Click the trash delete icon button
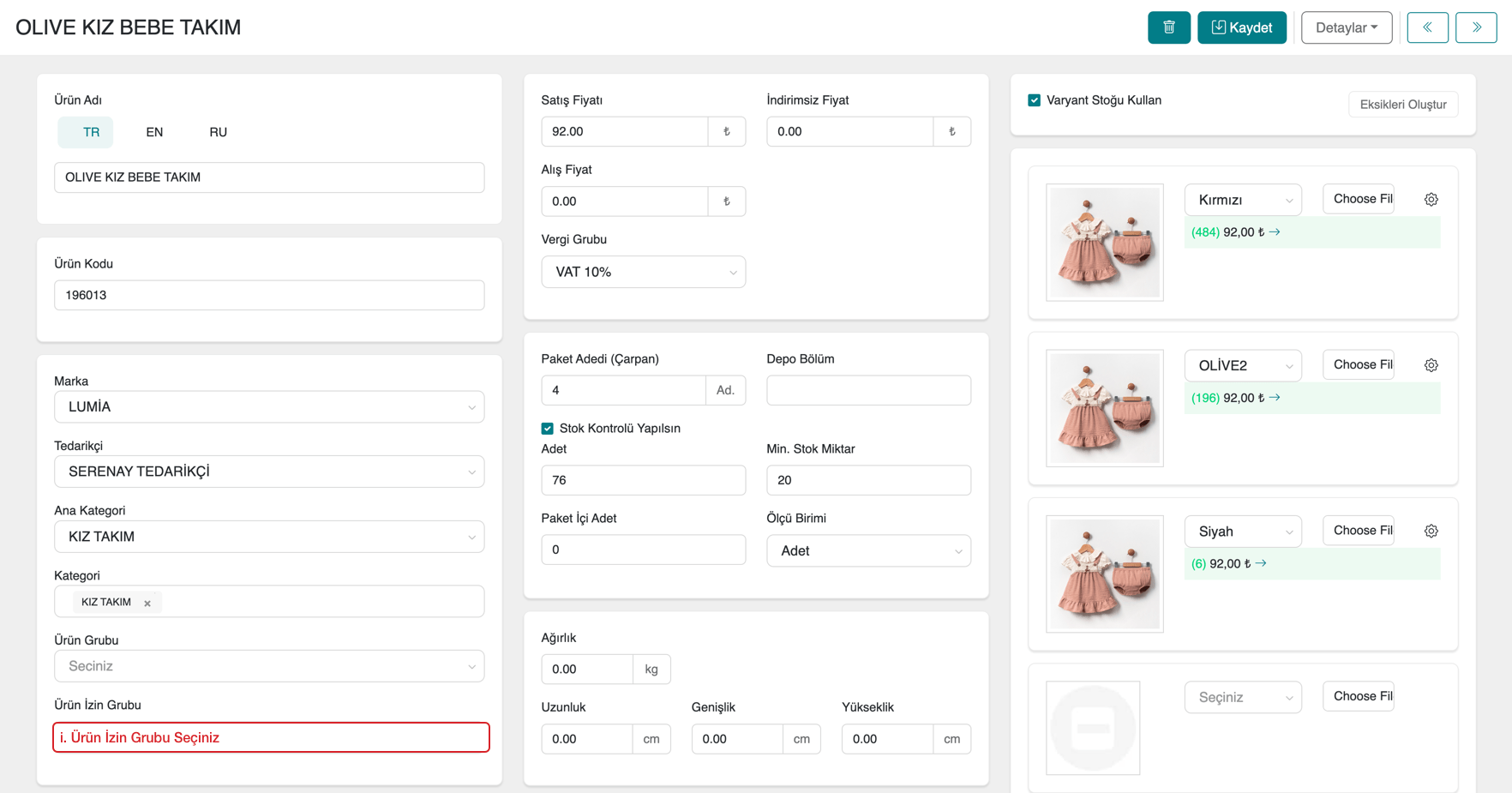This screenshot has height=793, width=1512. pos(1168,27)
